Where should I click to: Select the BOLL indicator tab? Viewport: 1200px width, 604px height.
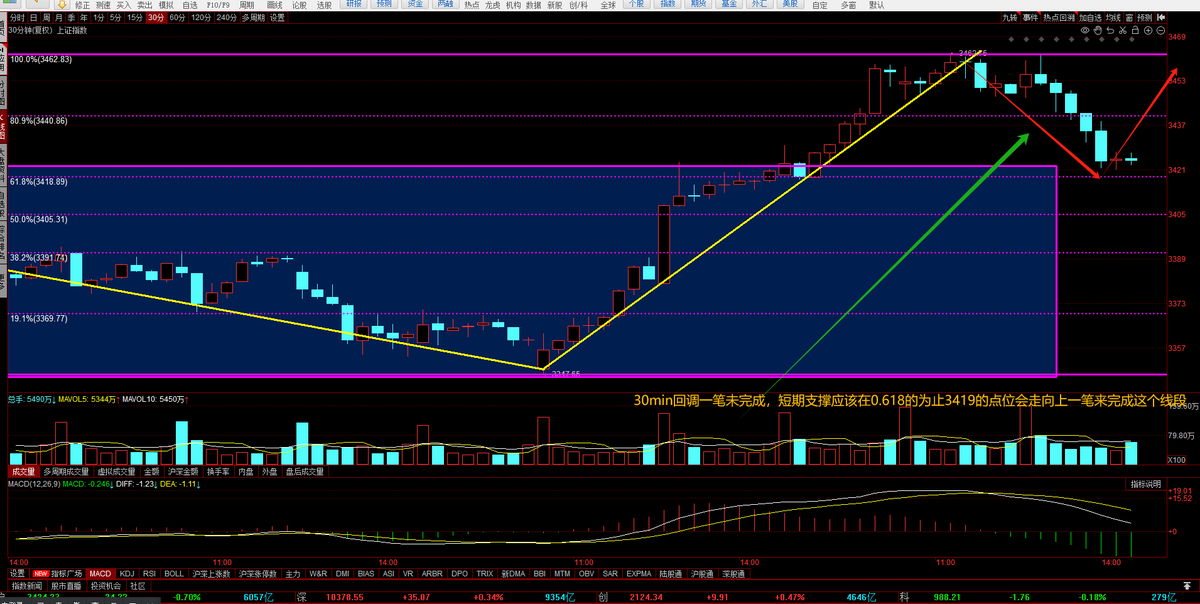coord(174,574)
